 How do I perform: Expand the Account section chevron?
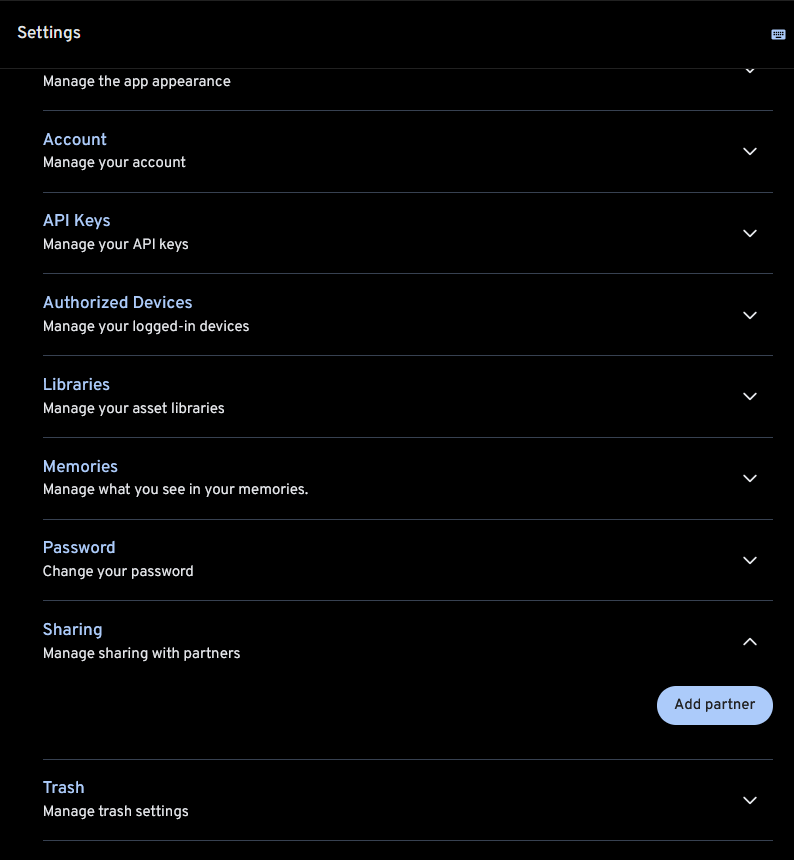click(x=750, y=152)
